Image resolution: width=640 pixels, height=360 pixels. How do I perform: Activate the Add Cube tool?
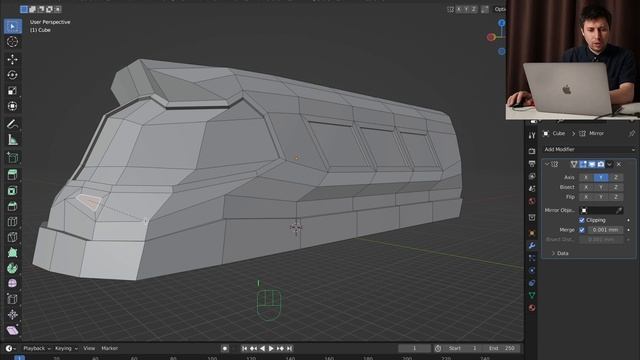(13, 158)
